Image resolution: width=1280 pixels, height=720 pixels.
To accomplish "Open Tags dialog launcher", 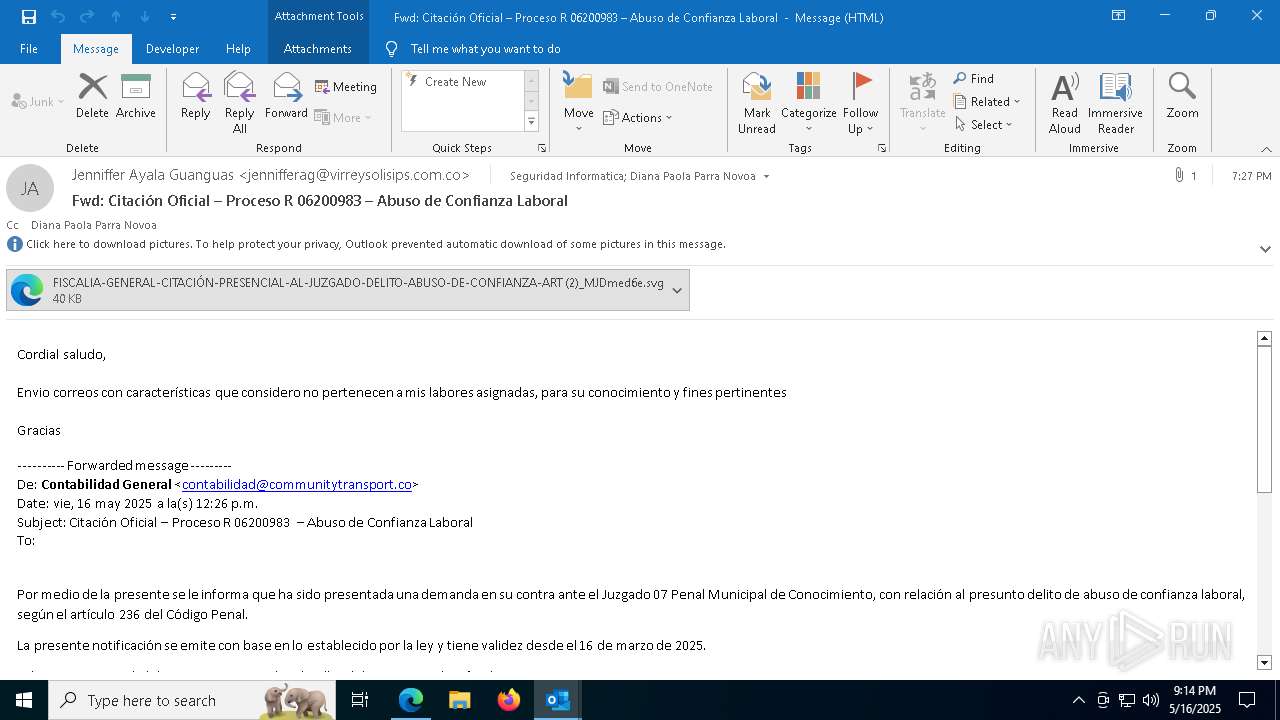I will [882, 148].
